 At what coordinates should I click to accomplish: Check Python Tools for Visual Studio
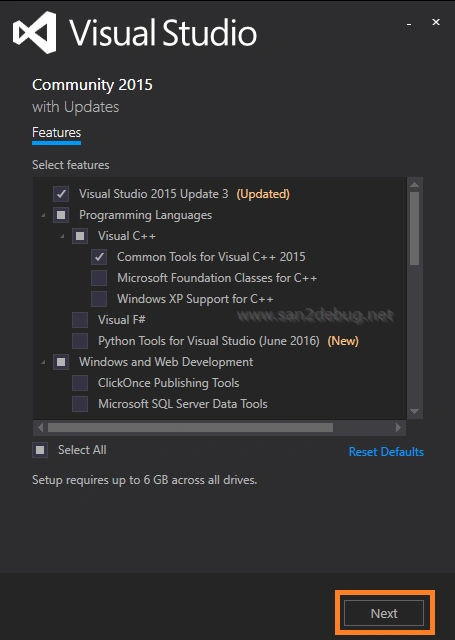click(x=80, y=341)
